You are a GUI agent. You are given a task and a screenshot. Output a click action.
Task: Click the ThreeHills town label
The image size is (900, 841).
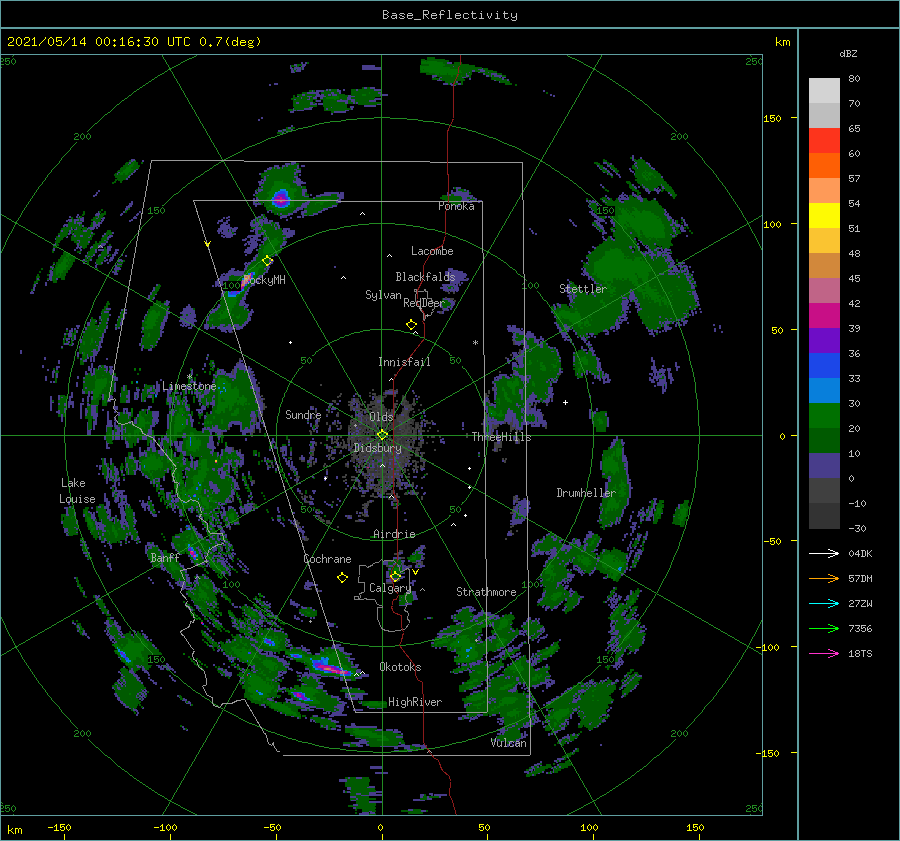tap(502, 437)
